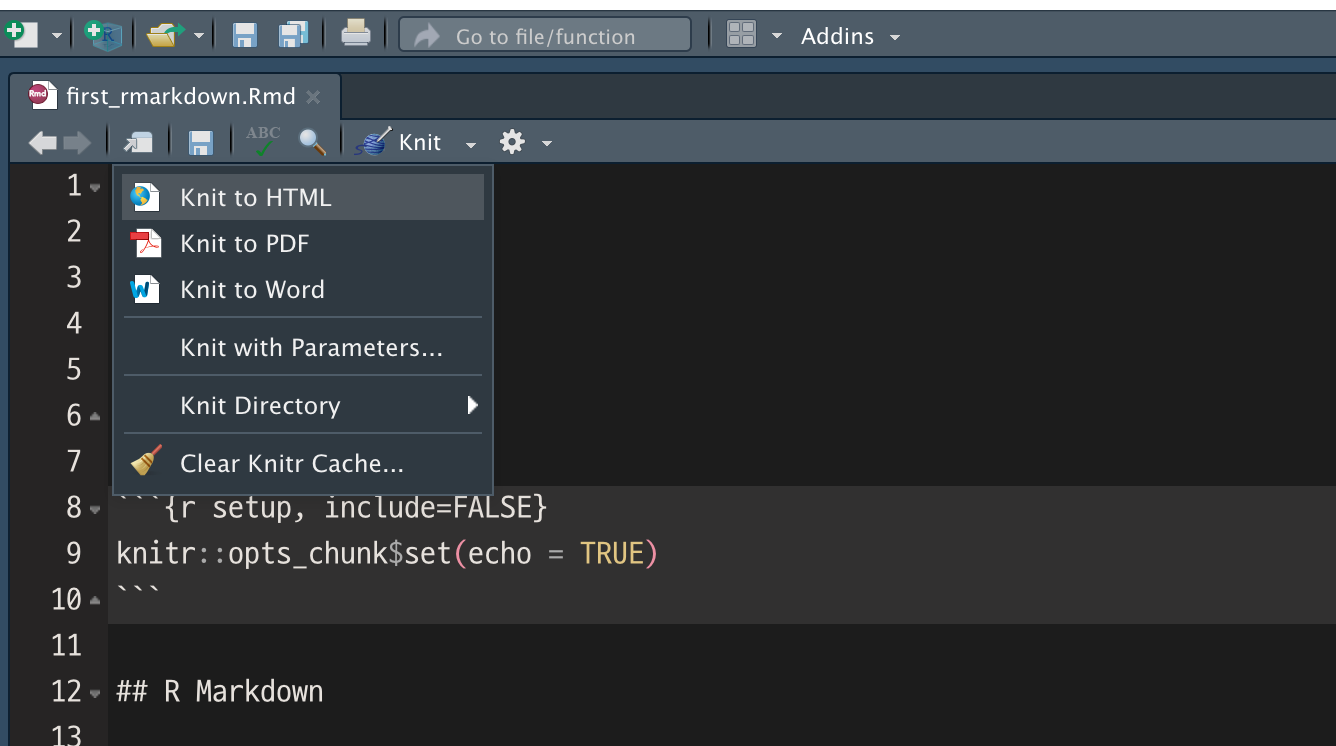This screenshot has height=746, width=1336.
Task: Select the first_rmarkdown.Rmd tab
Action: click(175, 96)
